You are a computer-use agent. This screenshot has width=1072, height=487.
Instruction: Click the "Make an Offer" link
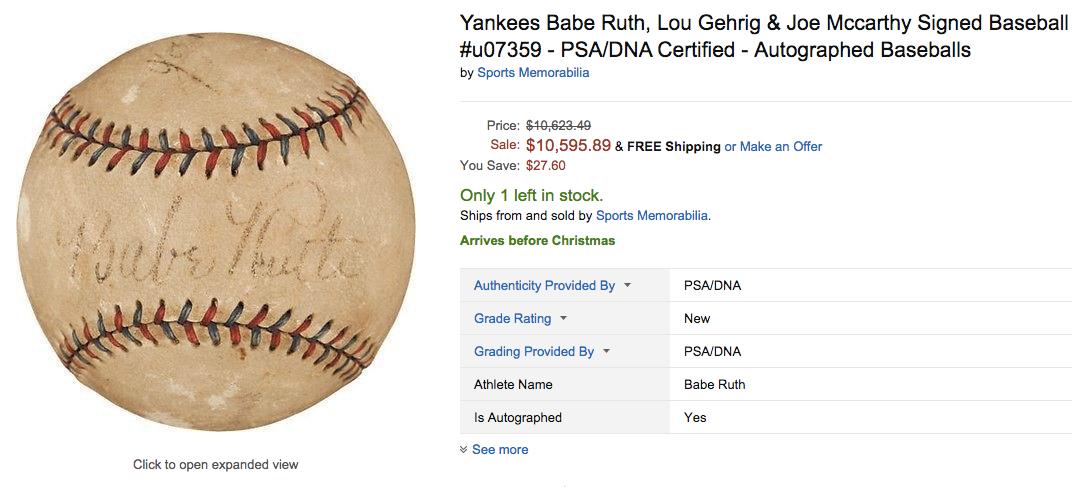point(780,146)
